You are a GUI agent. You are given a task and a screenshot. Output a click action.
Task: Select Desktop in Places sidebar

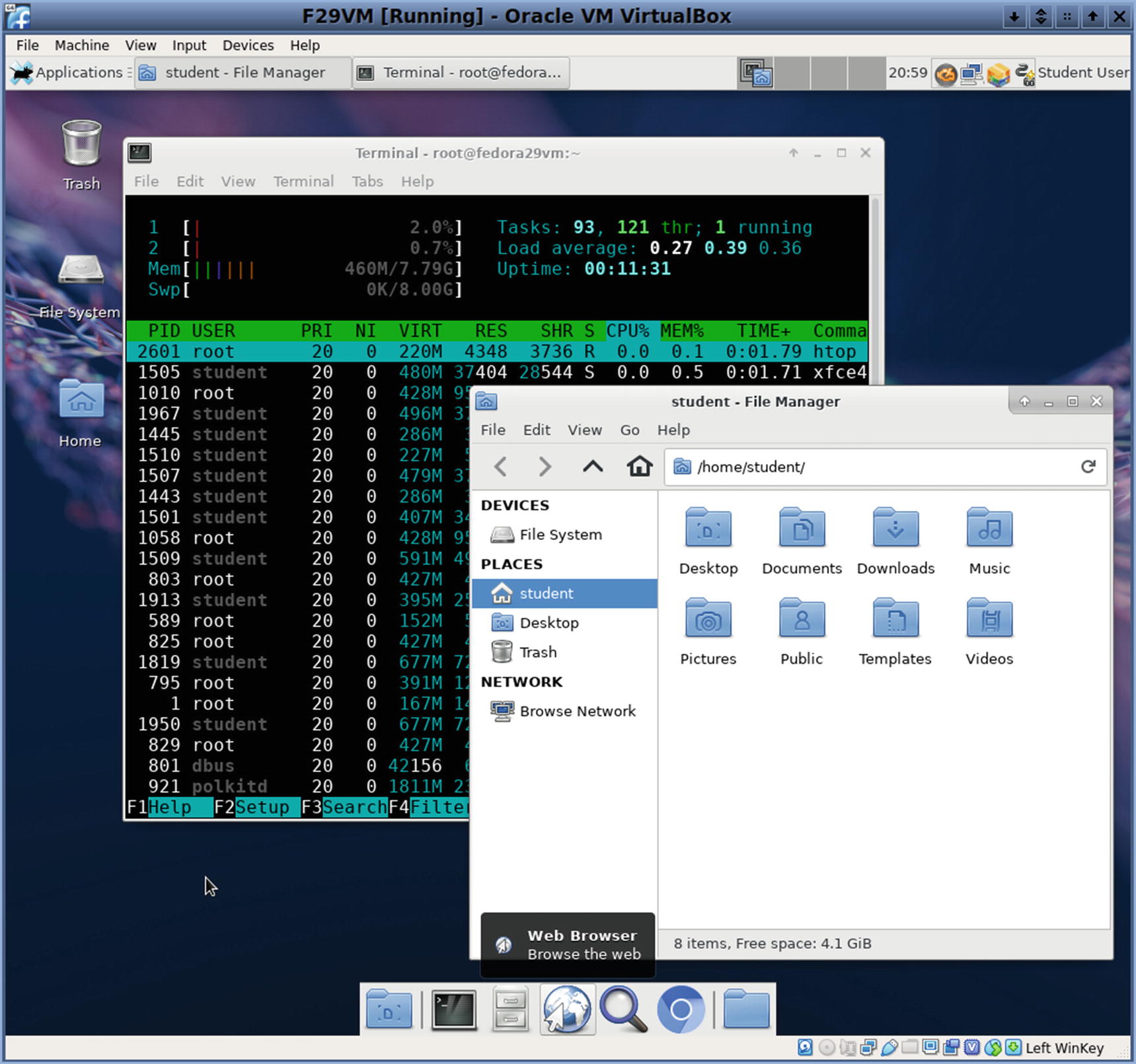coord(564,623)
